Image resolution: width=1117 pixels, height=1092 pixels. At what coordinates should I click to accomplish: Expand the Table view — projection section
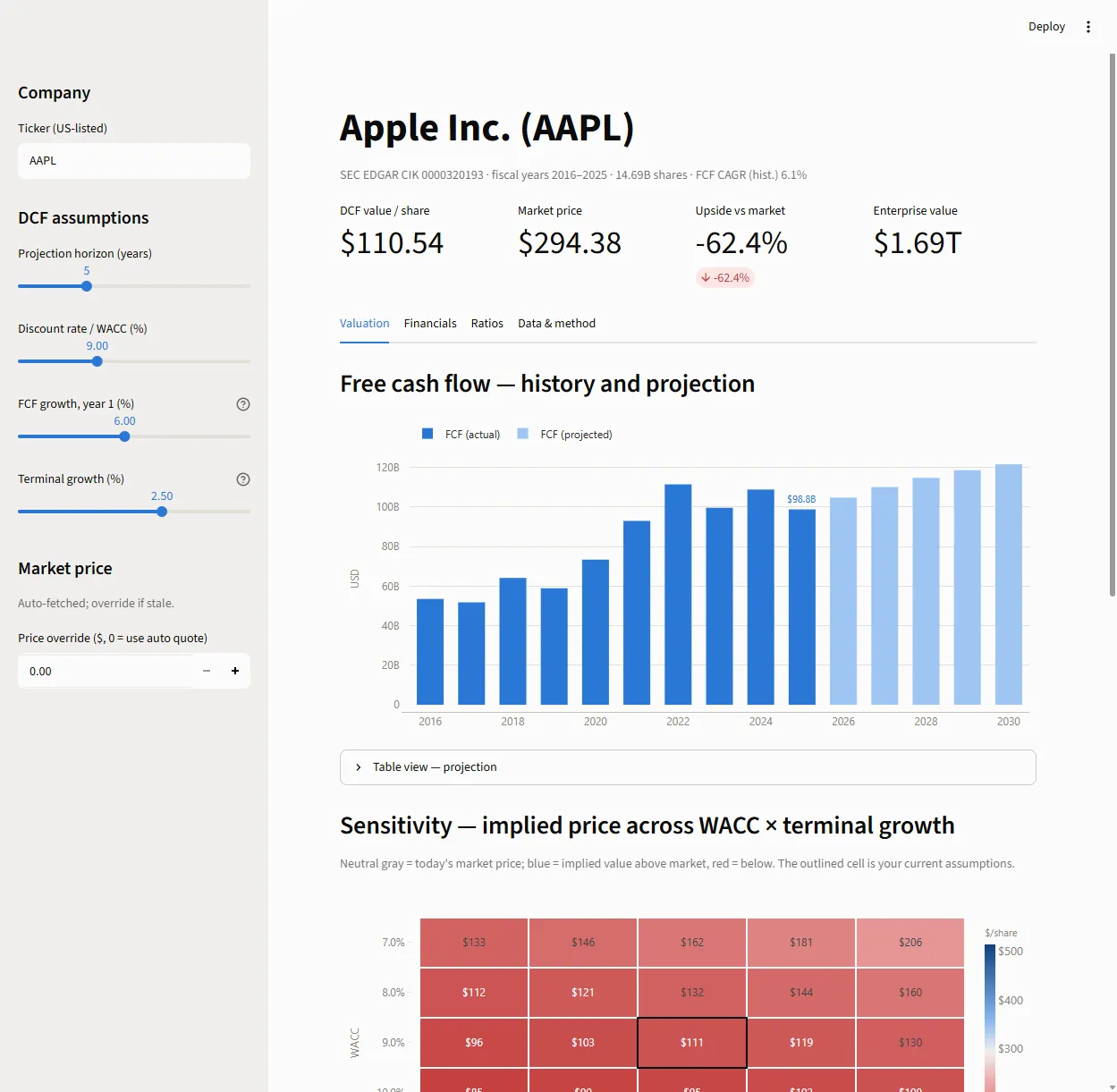pos(688,767)
